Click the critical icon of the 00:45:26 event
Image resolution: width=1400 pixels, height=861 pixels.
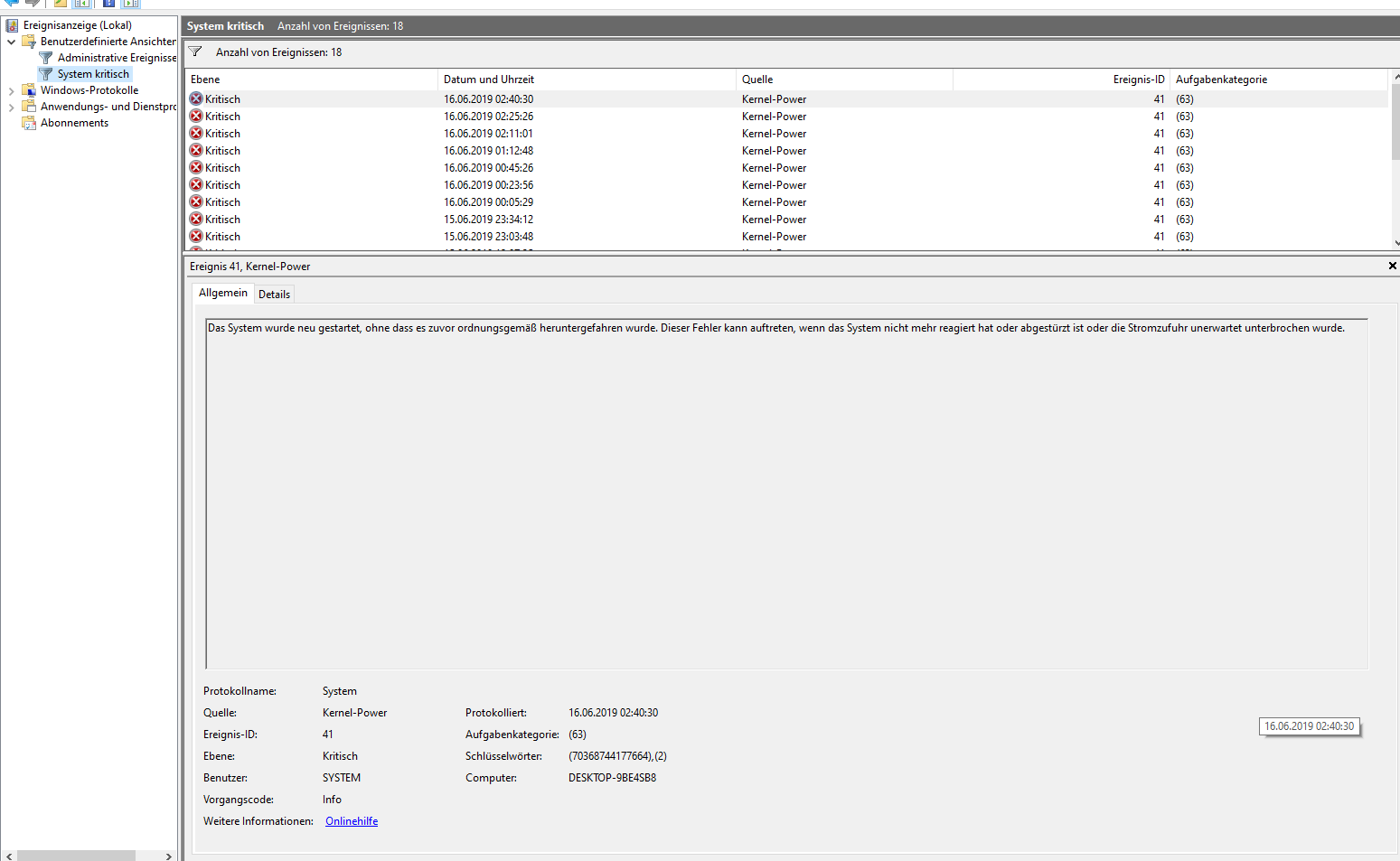click(x=196, y=167)
